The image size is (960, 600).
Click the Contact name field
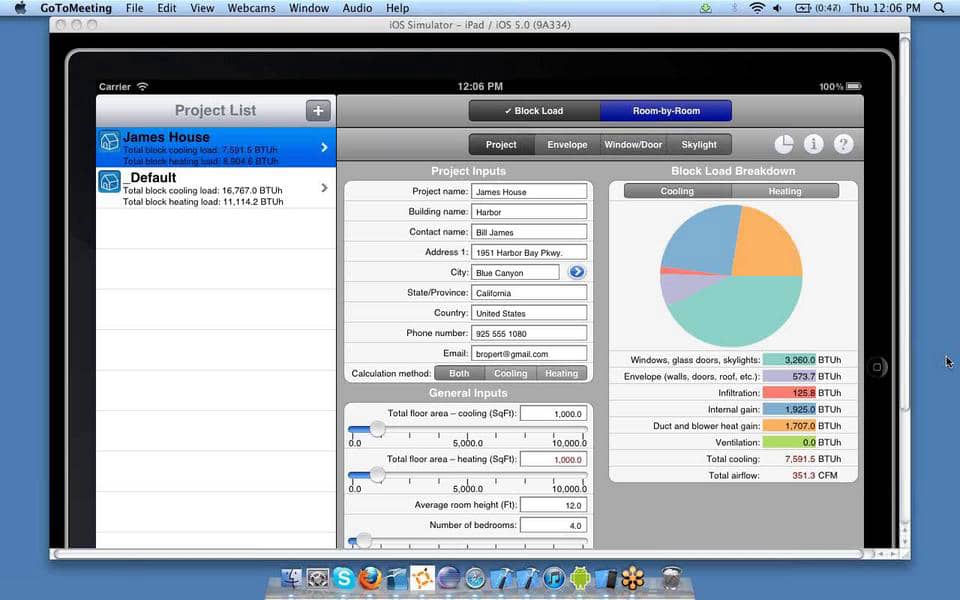529,232
